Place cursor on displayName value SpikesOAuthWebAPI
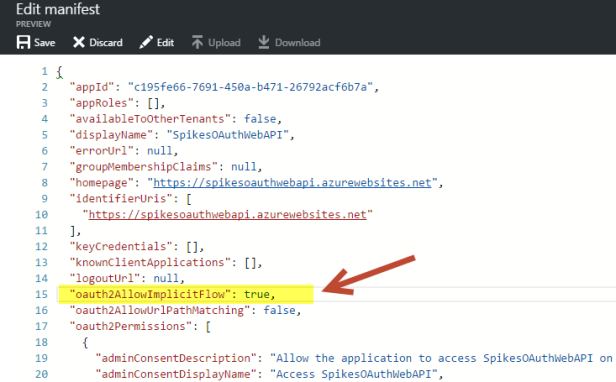The width and height of the screenshot is (616, 382). pos(227,135)
